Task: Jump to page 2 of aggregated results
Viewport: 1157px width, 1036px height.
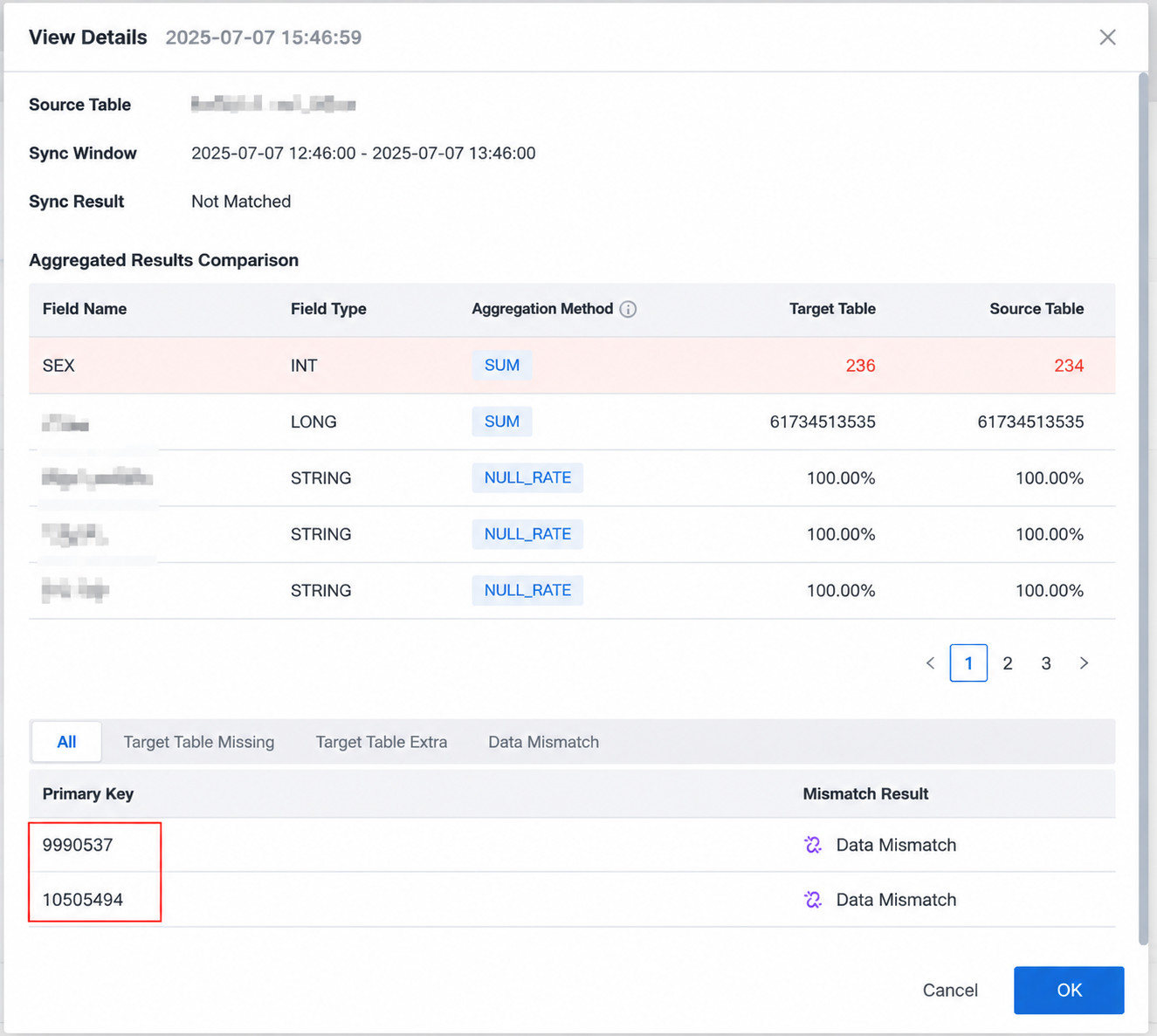Action: (1008, 663)
